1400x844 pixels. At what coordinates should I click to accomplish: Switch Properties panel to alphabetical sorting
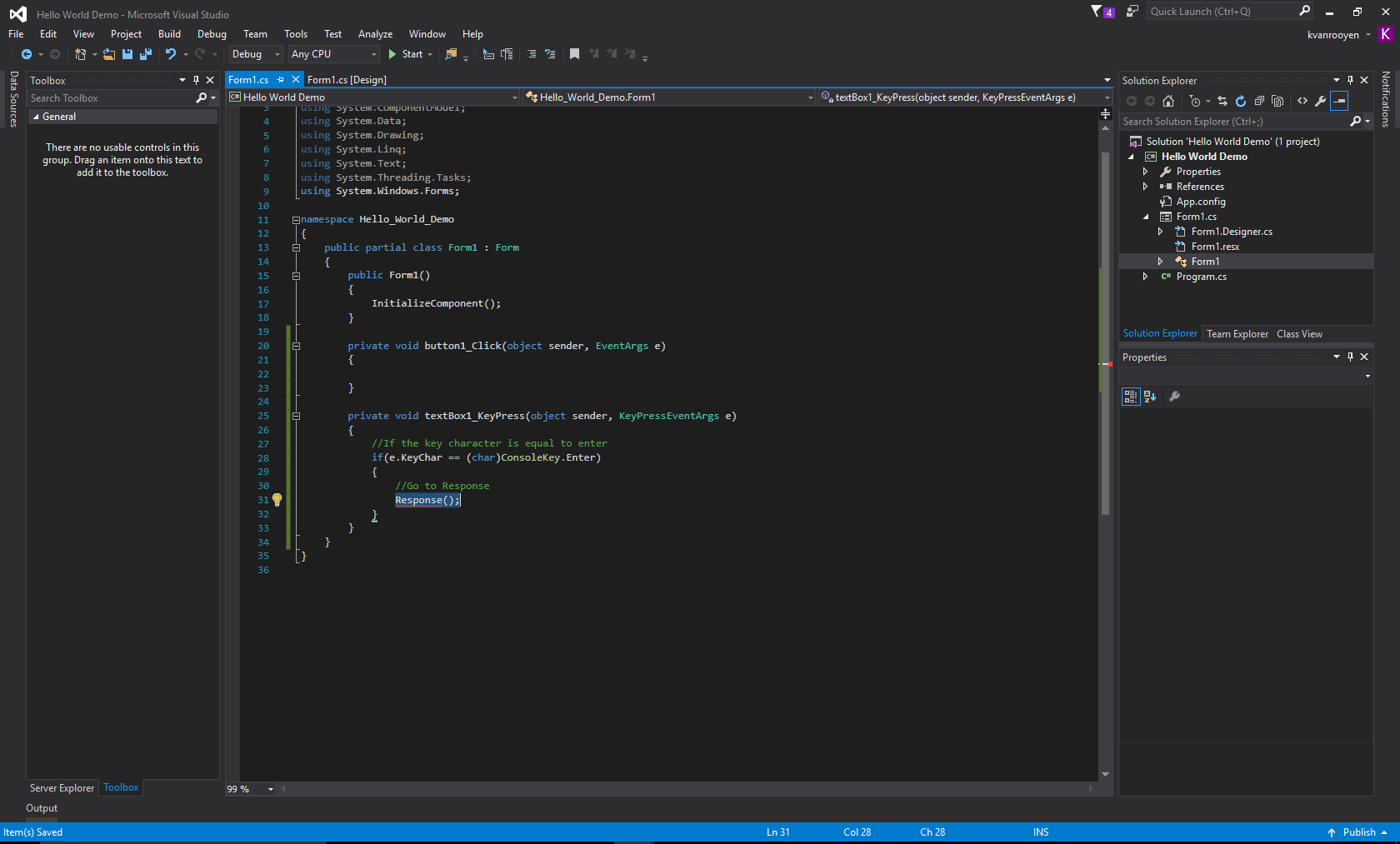(x=1150, y=397)
